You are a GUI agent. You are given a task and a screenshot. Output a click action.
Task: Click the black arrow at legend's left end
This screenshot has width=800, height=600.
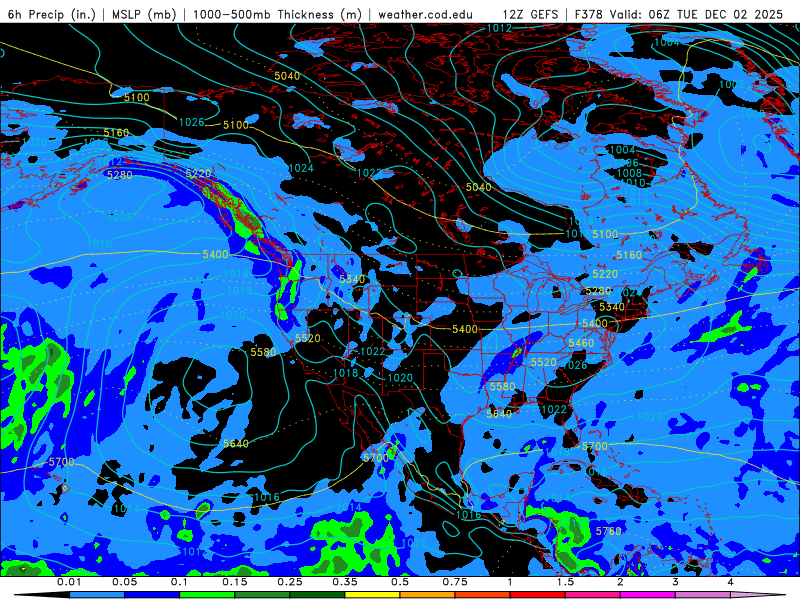pos(42,595)
